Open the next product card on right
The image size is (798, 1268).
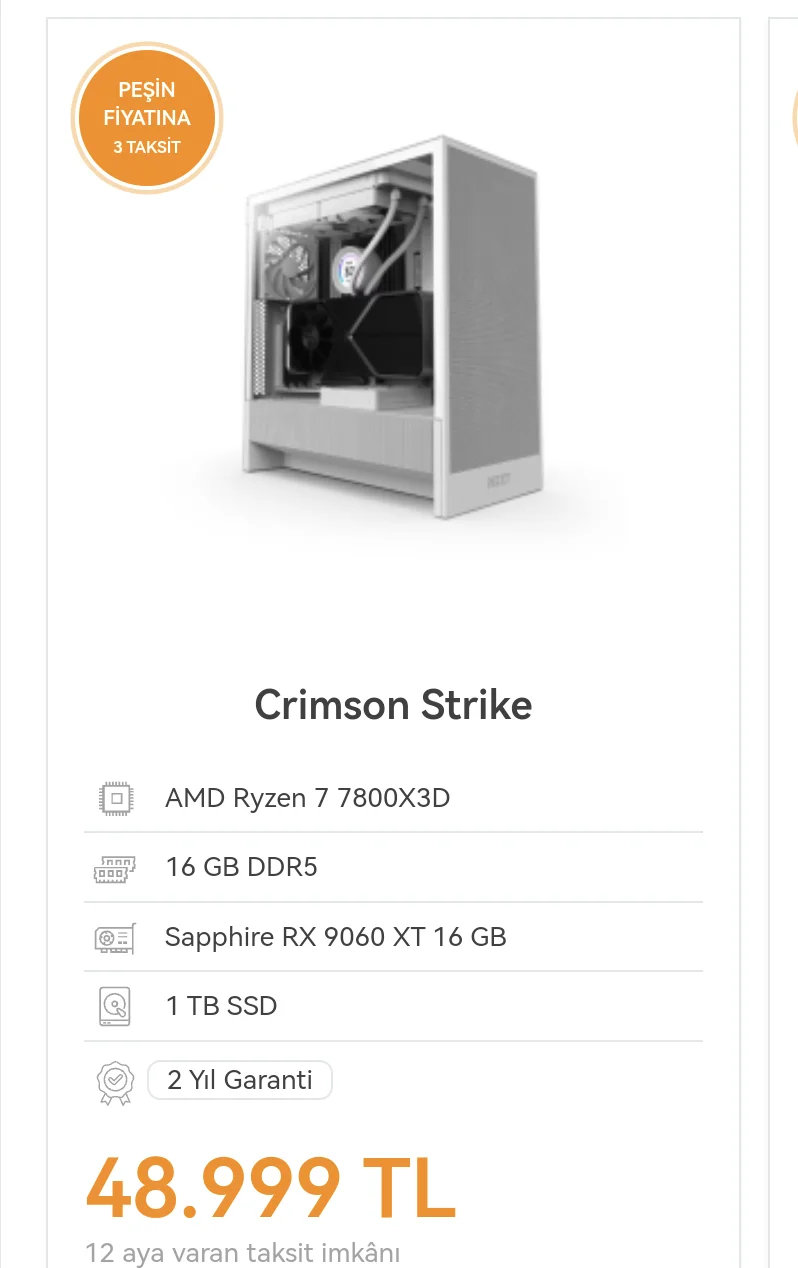click(783, 640)
